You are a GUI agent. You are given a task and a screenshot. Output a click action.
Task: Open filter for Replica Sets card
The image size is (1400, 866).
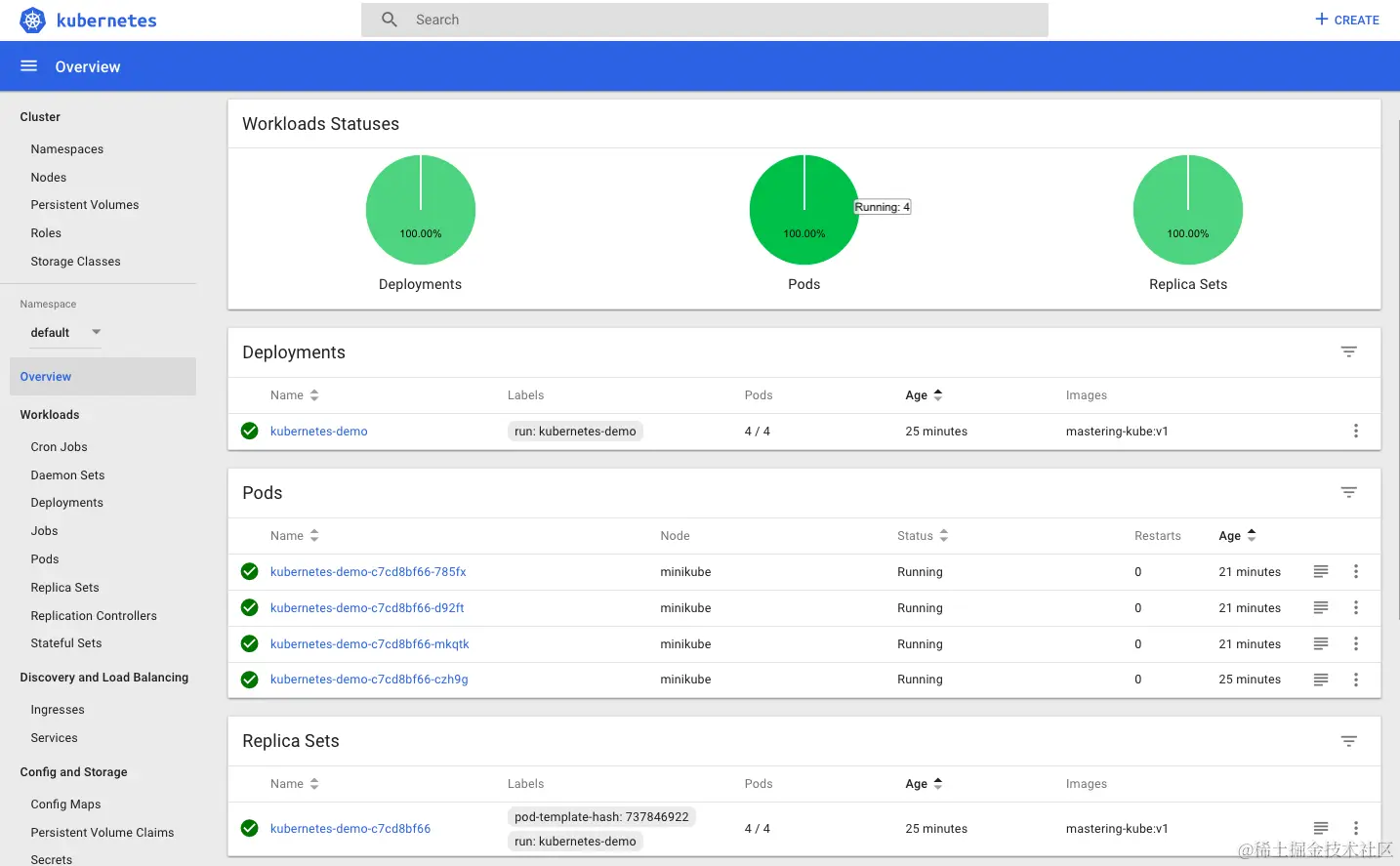point(1348,741)
